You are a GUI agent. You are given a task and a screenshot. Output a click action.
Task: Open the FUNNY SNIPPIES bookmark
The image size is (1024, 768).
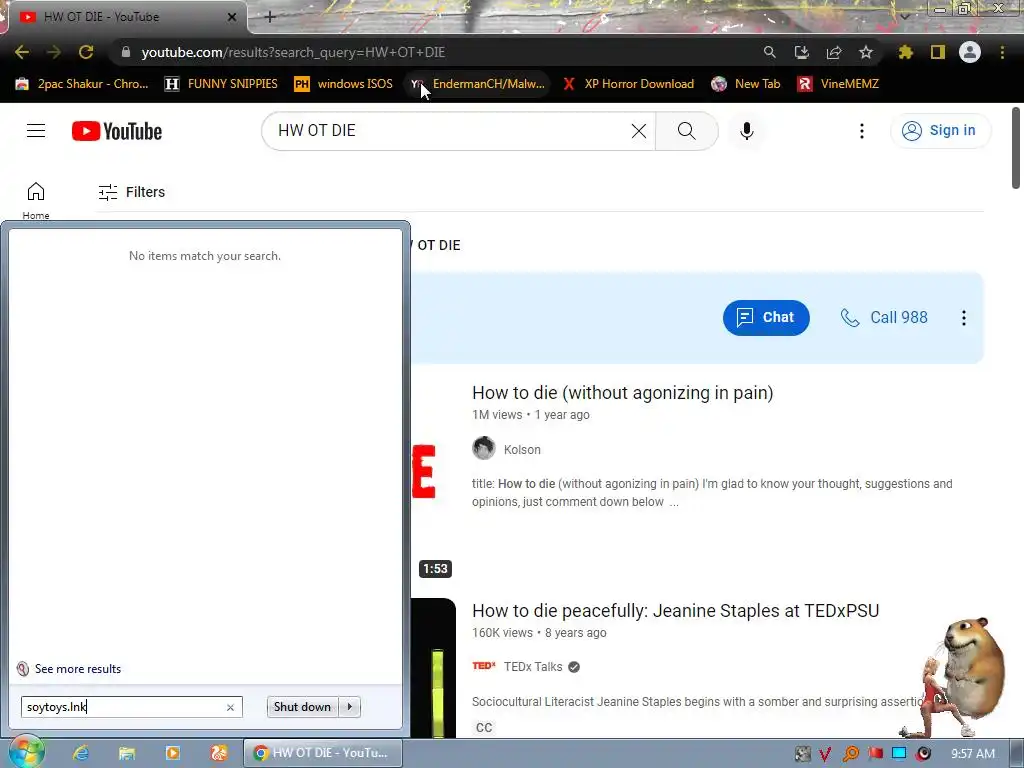[x=221, y=84]
